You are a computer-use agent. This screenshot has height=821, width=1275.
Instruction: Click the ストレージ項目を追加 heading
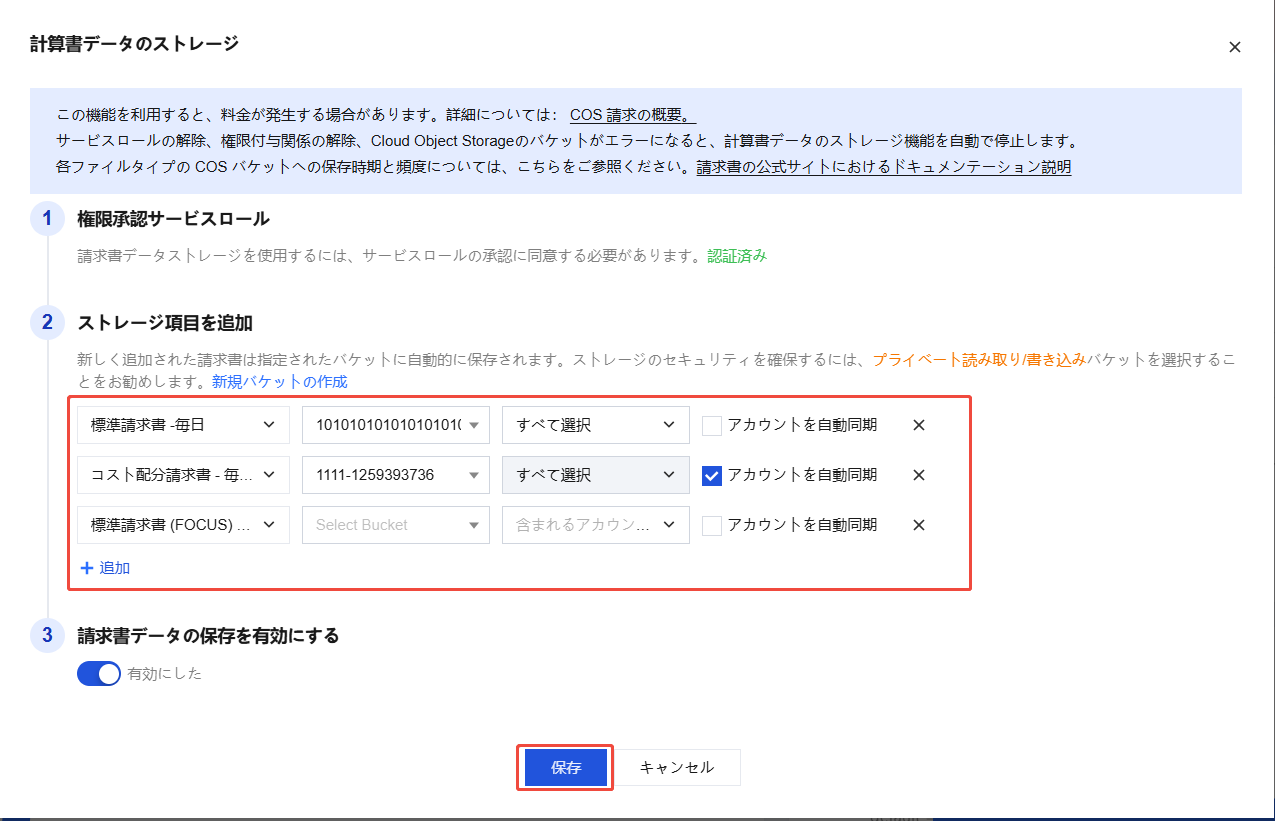(165, 323)
